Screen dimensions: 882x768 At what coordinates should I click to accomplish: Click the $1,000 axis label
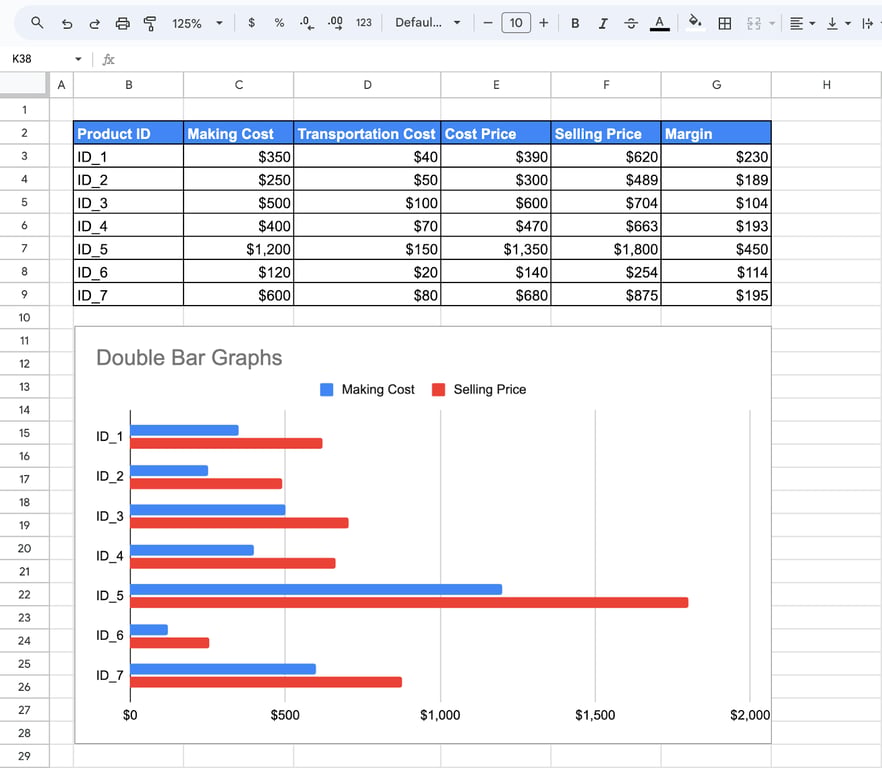coord(440,715)
